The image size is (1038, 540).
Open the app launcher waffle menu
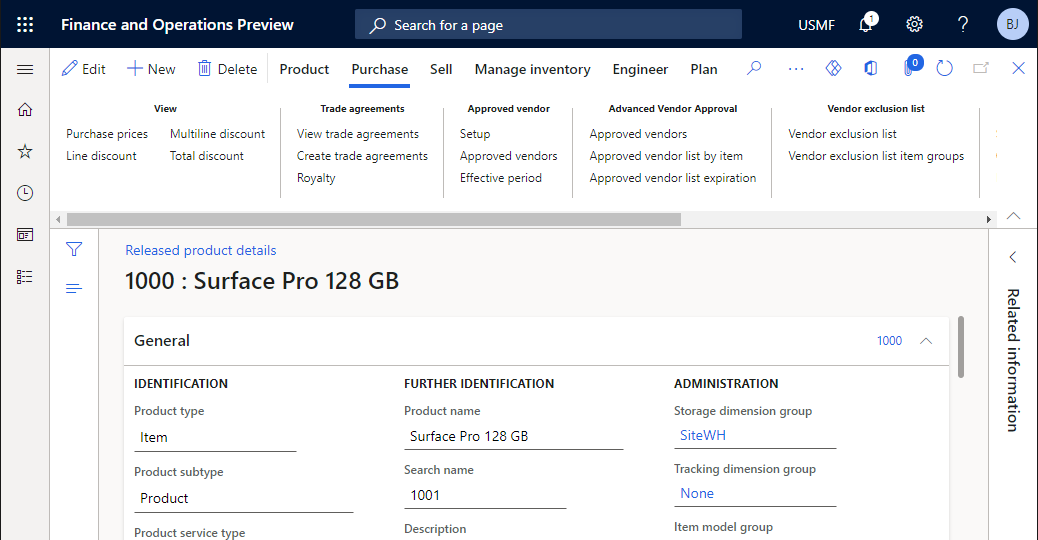(24, 24)
